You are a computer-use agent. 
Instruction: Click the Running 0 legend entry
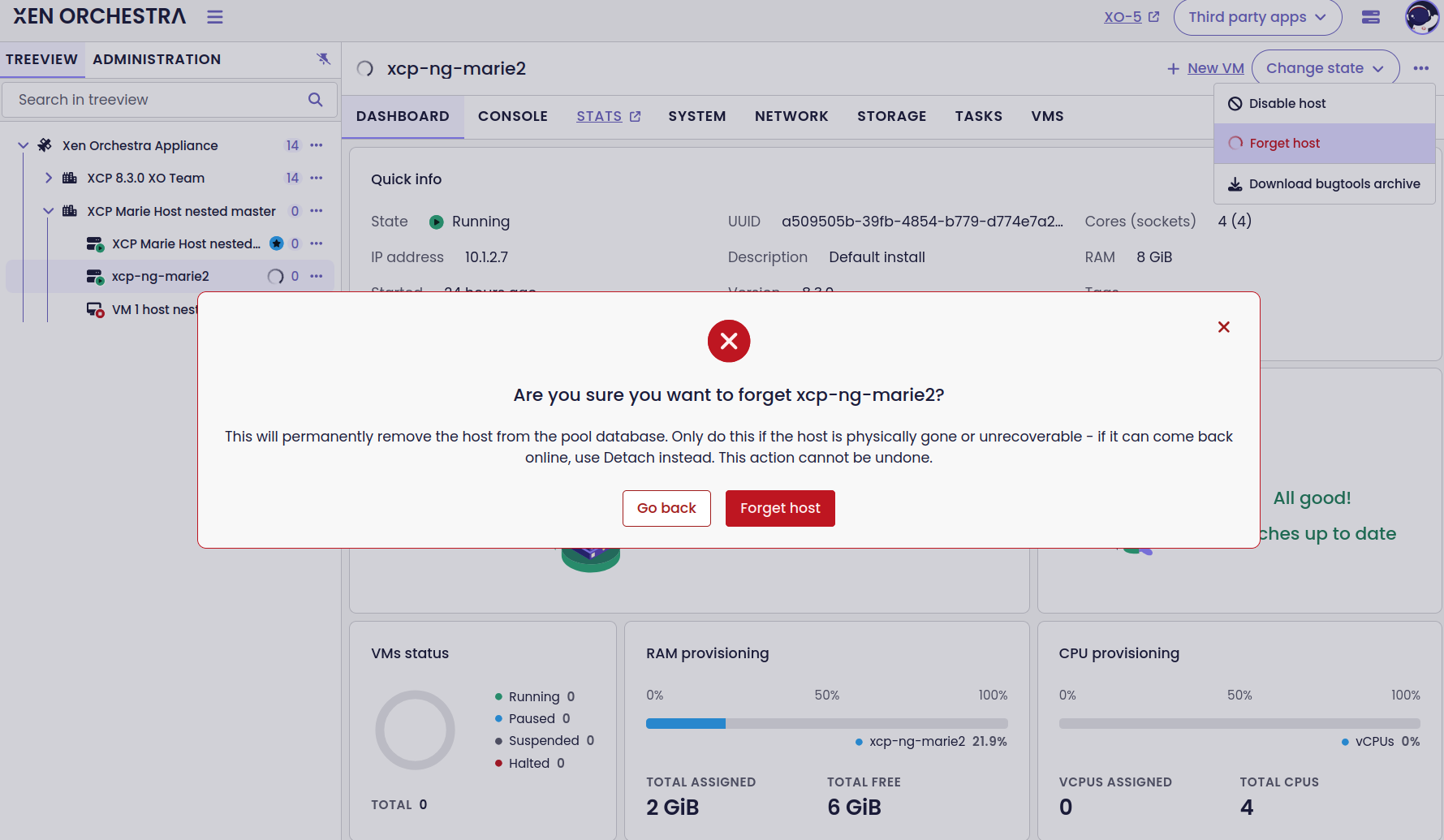tap(535, 696)
